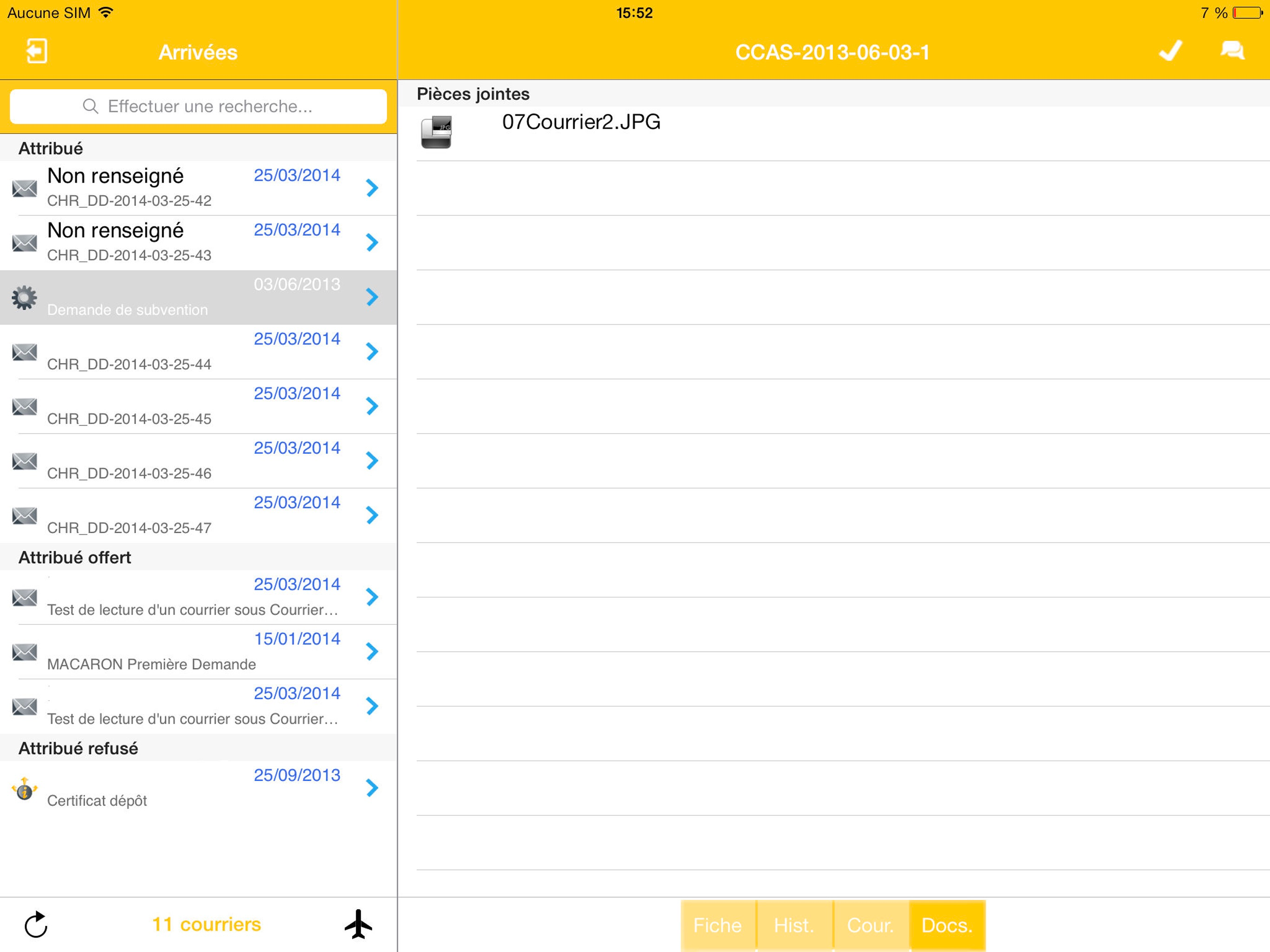Tap the 11 courriers counter
The image size is (1270, 952).
[x=206, y=925]
